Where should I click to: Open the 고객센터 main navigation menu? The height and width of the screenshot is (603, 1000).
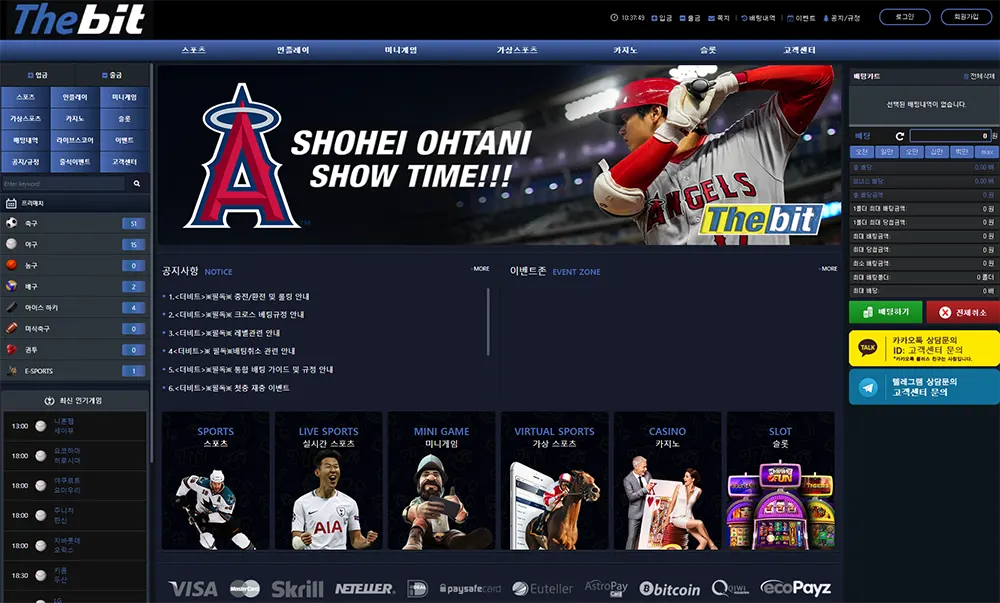[799, 50]
